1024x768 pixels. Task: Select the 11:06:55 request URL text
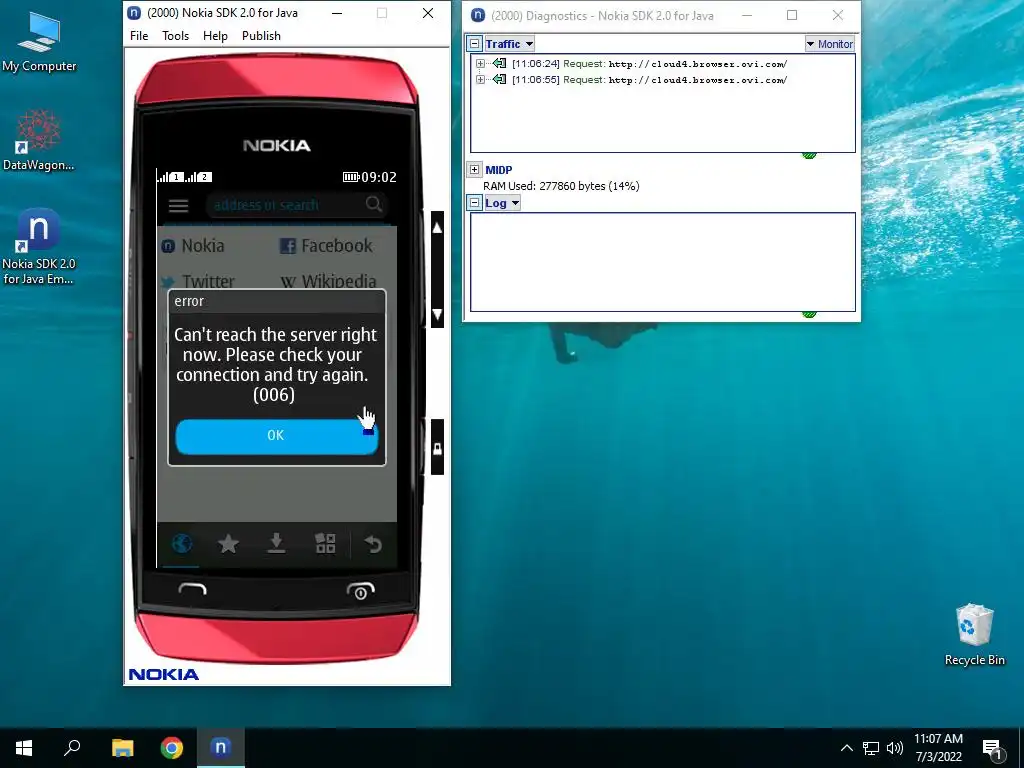point(697,80)
